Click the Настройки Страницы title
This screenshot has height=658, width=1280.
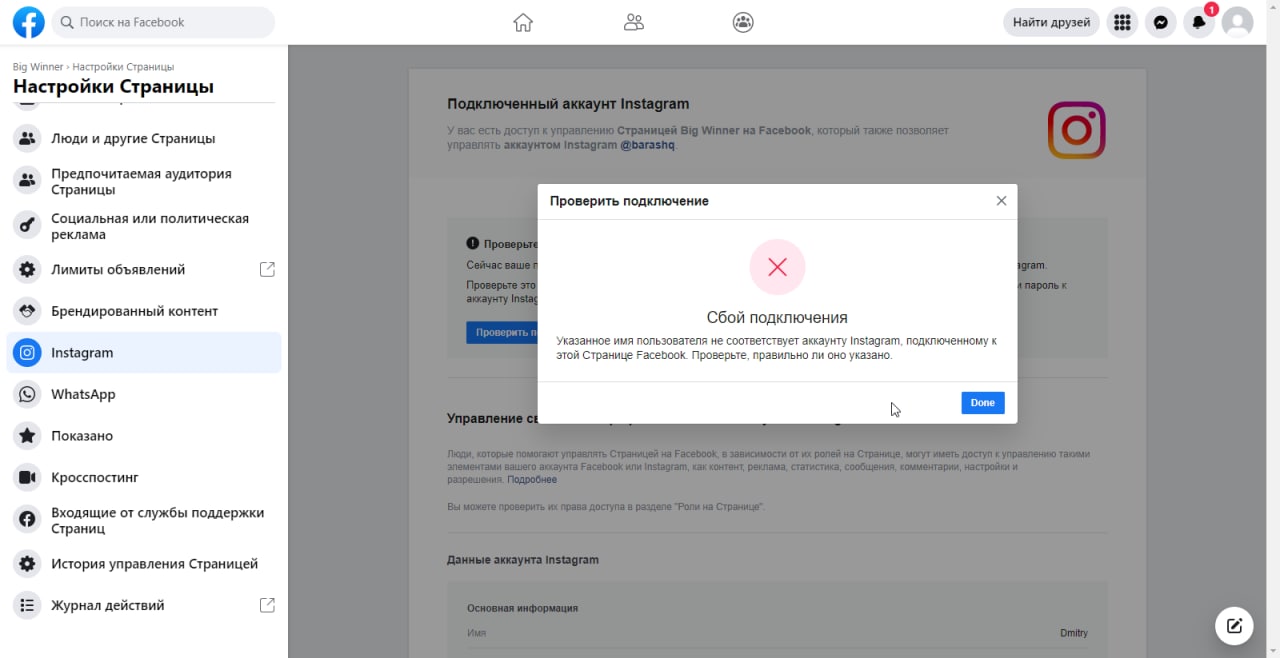pyautogui.click(x=113, y=87)
